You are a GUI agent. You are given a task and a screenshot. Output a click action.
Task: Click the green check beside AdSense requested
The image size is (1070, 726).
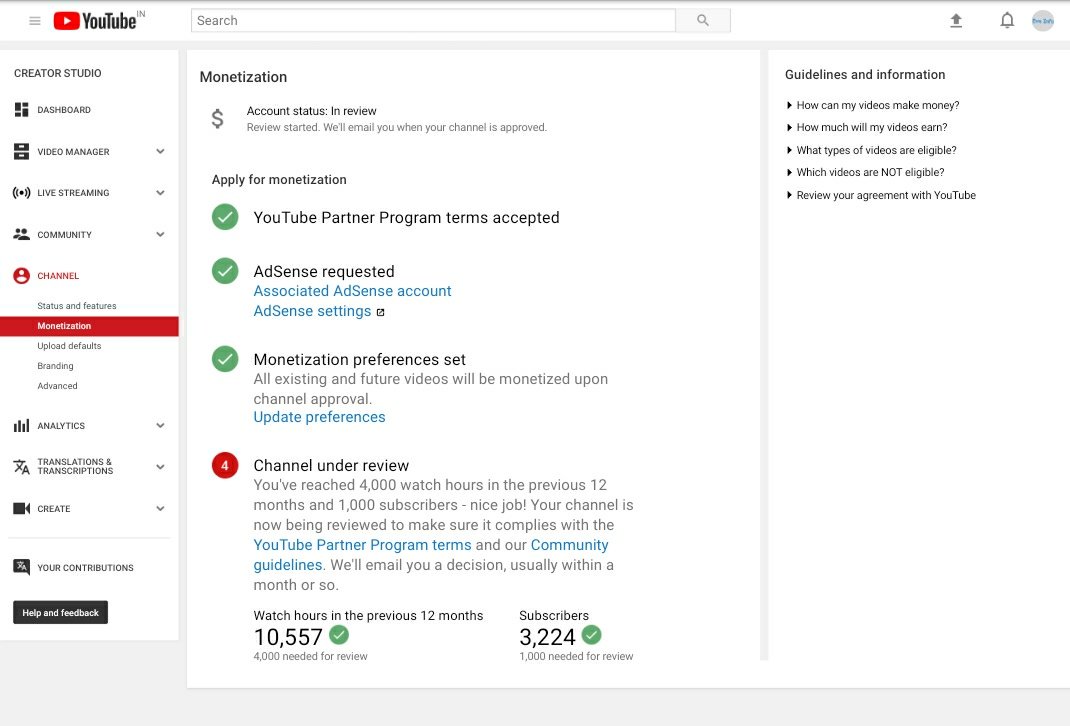click(x=225, y=271)
